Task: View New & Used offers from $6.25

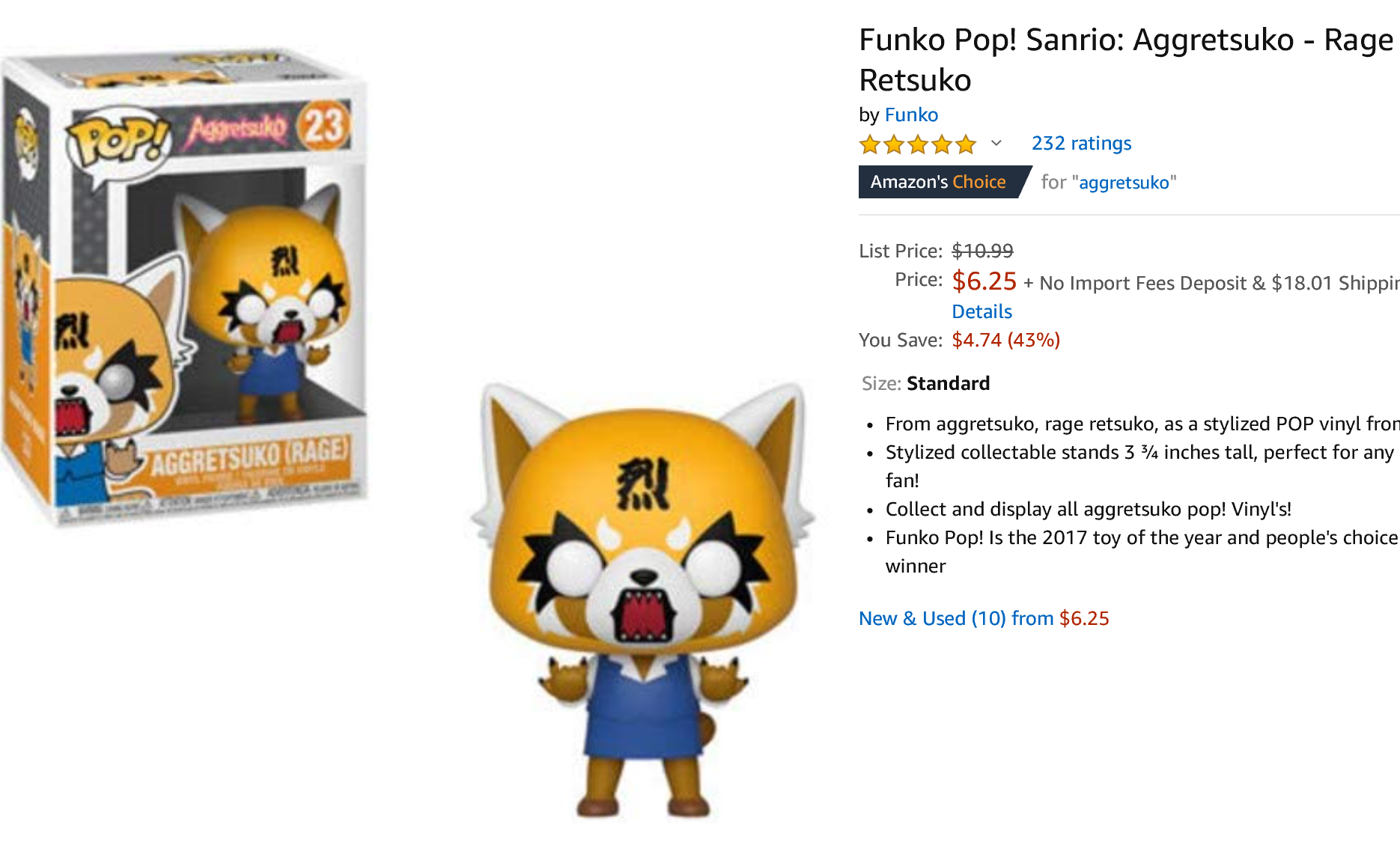Action: pos(983,618)
